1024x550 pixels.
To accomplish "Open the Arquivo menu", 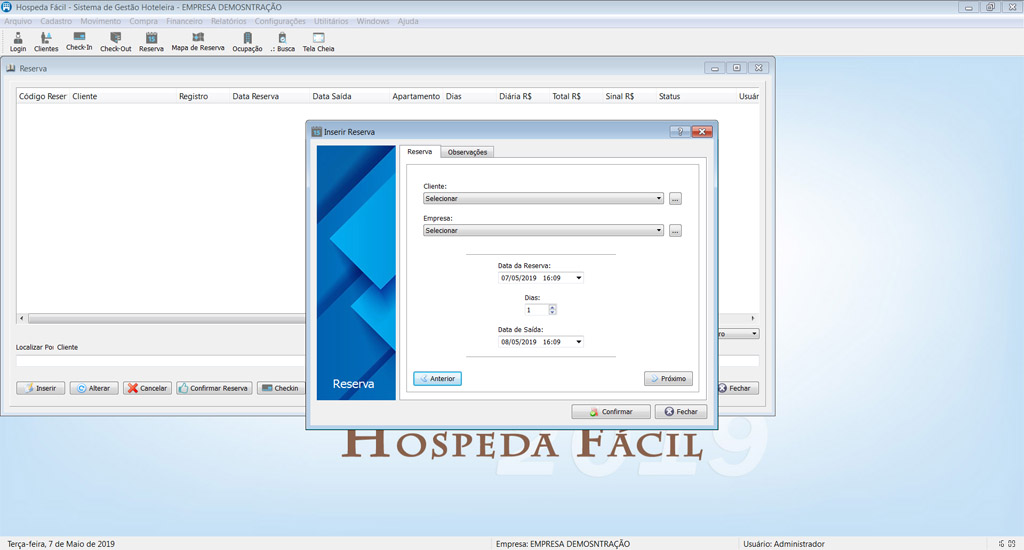I will [x=18, y=21].
